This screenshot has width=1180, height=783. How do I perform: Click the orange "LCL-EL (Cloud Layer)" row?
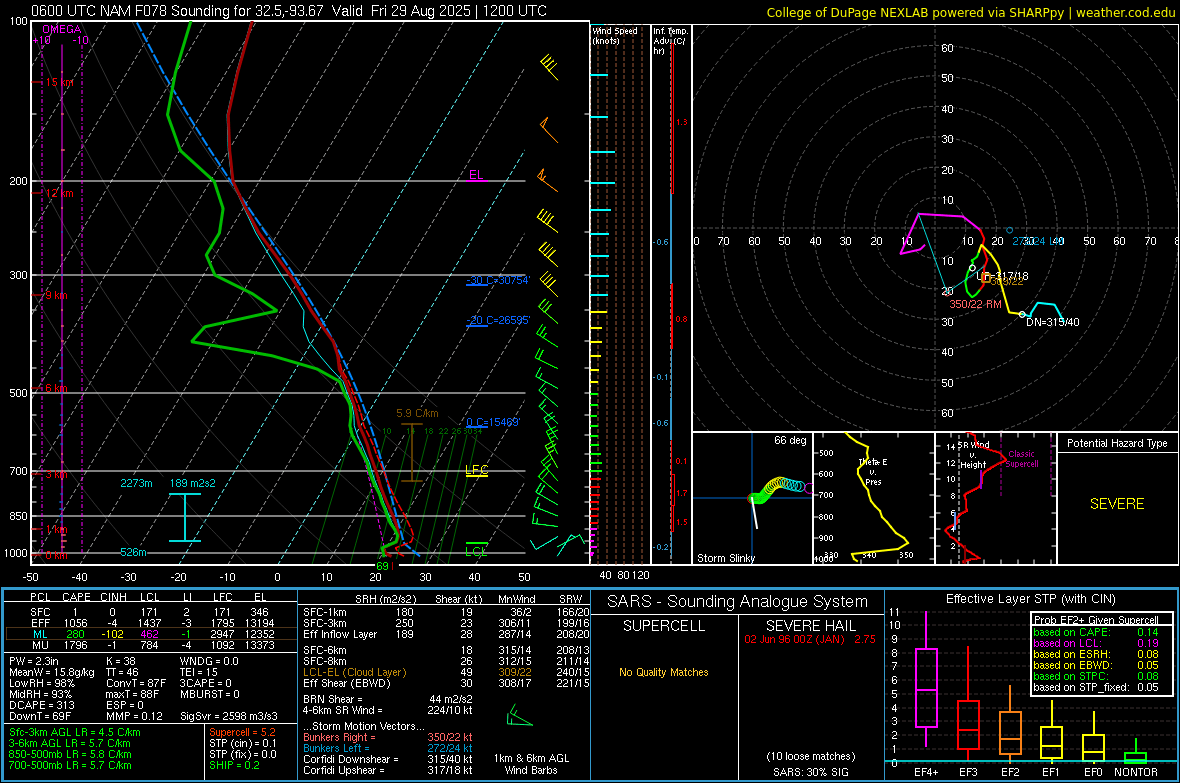point(446,672)
